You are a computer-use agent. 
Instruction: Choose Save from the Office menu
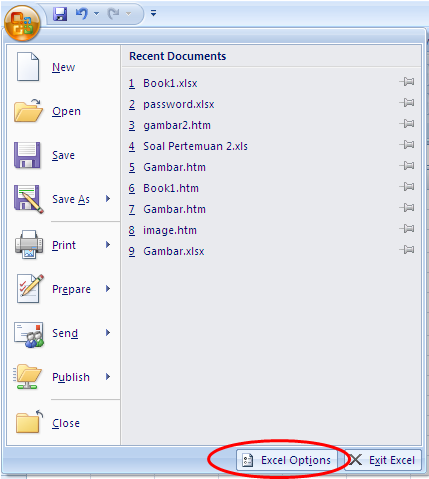coord(63,155)
